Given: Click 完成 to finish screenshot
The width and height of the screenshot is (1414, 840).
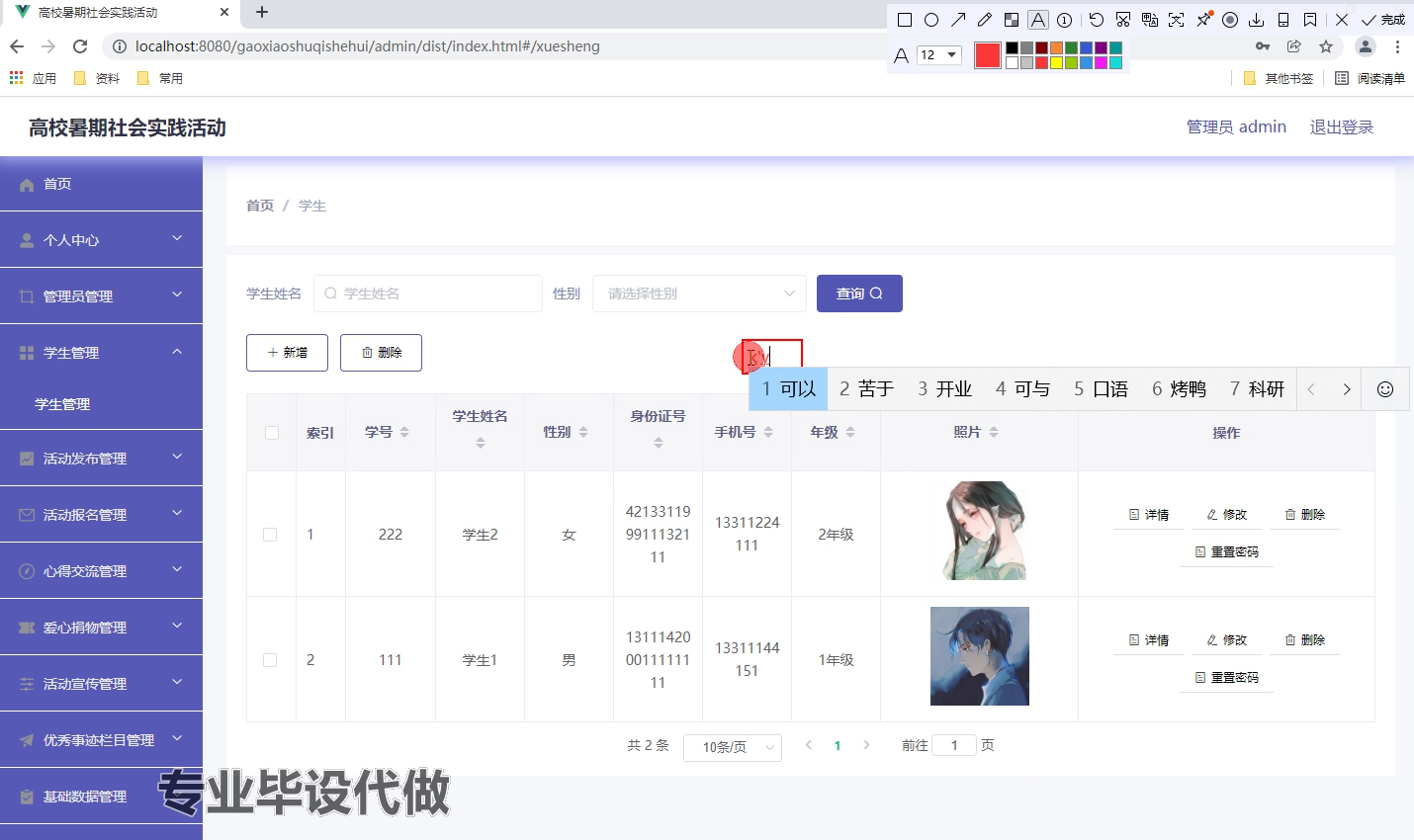Looking at the screenshot, I should (x=1383, y=20).
